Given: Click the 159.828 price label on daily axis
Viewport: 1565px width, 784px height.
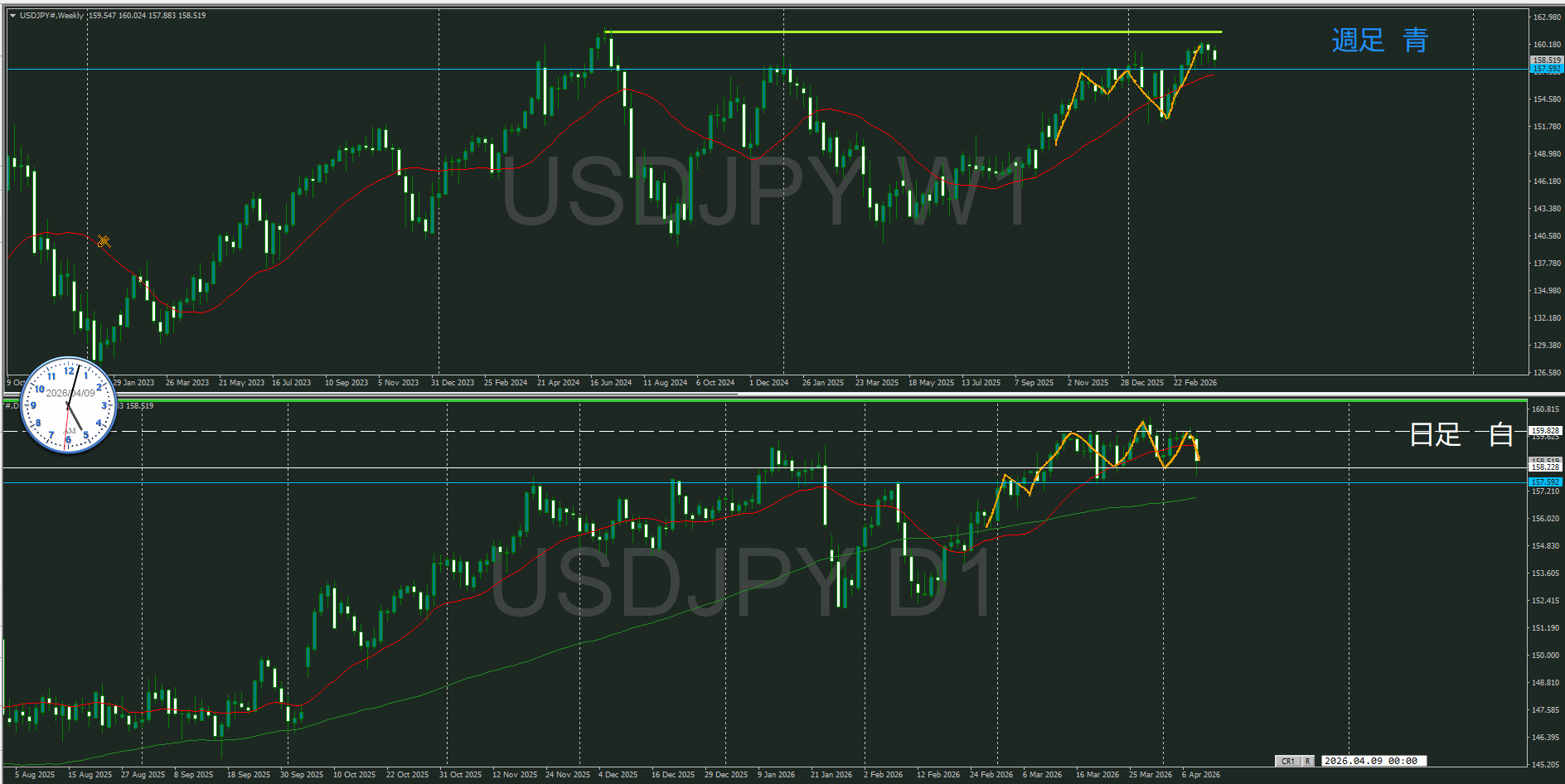Looking at the screenshot, I should (1545, 430).
